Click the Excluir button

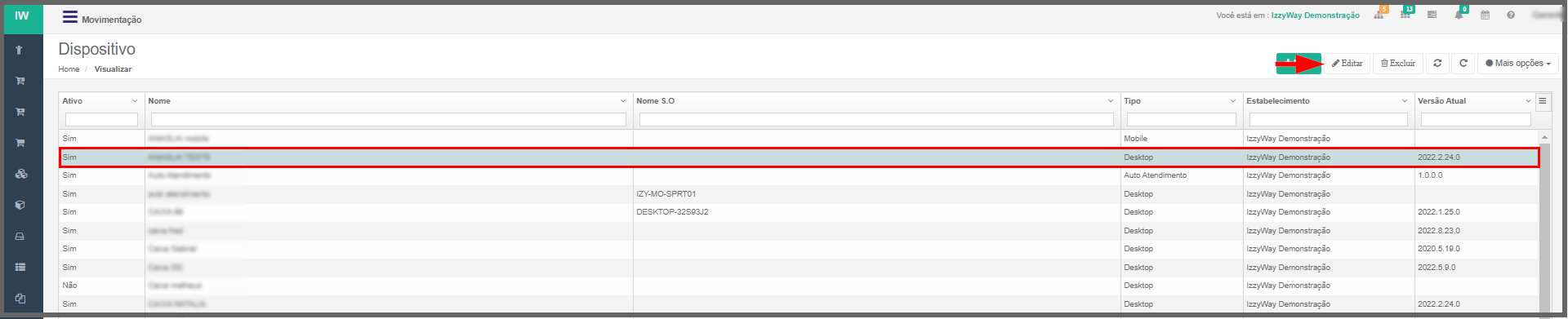(1398, 63)
